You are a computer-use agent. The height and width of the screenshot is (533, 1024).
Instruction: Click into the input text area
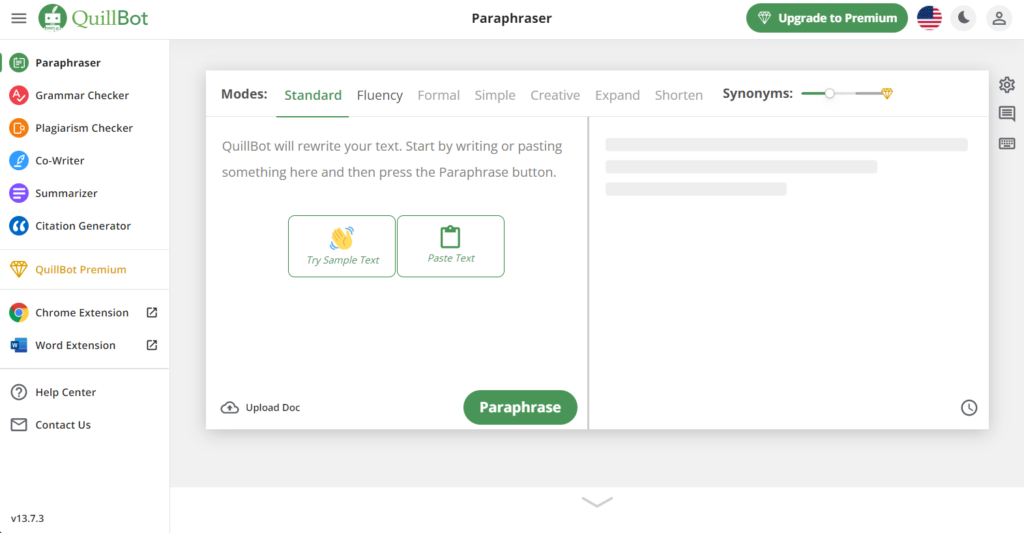coord(397,255)
